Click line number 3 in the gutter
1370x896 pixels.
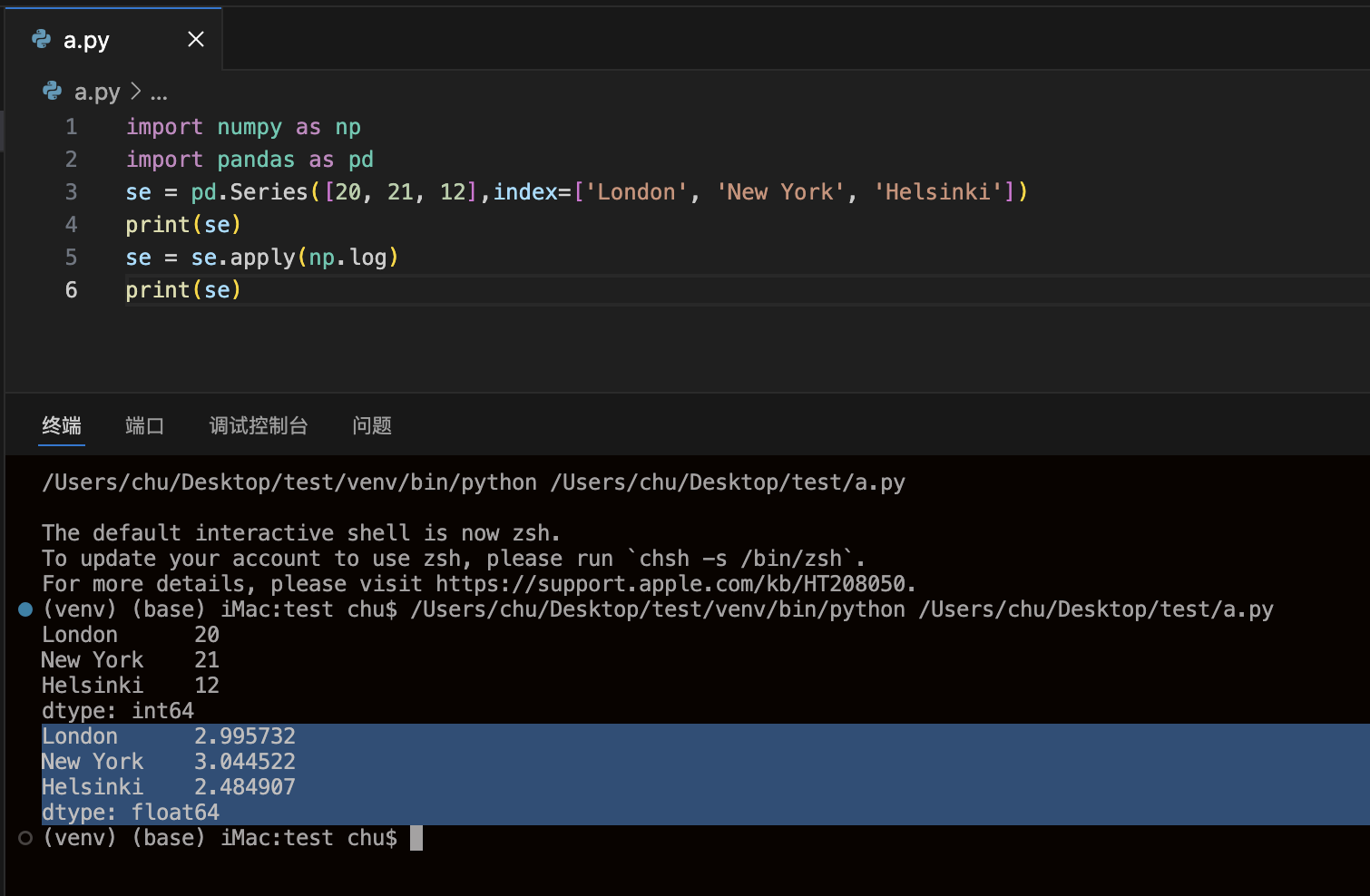[x=71, y=191]
